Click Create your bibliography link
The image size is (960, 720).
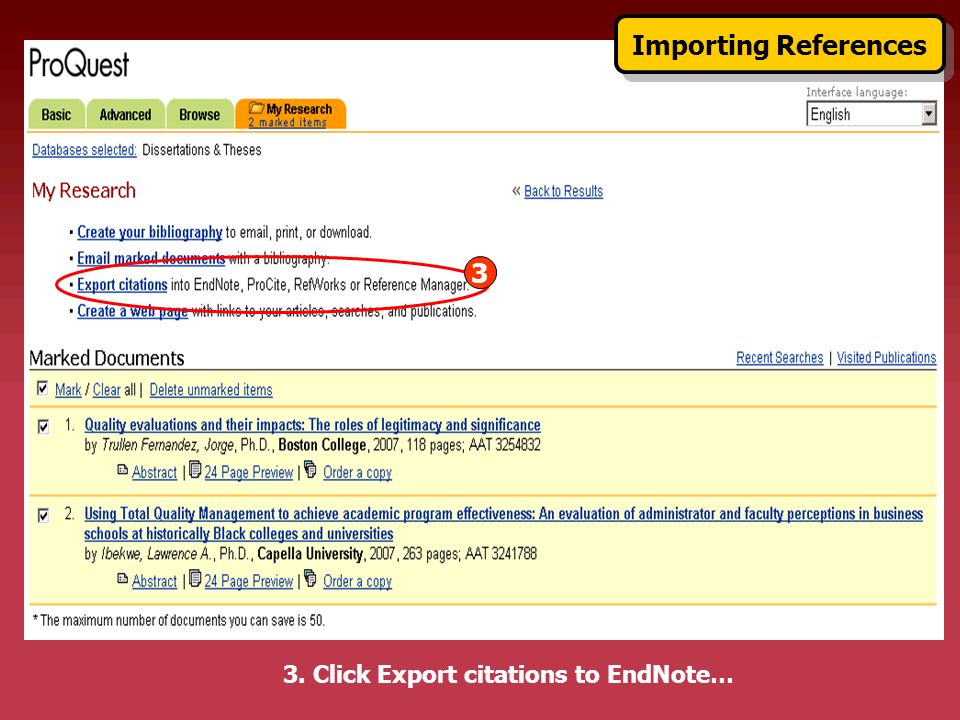tap(149, 233)
